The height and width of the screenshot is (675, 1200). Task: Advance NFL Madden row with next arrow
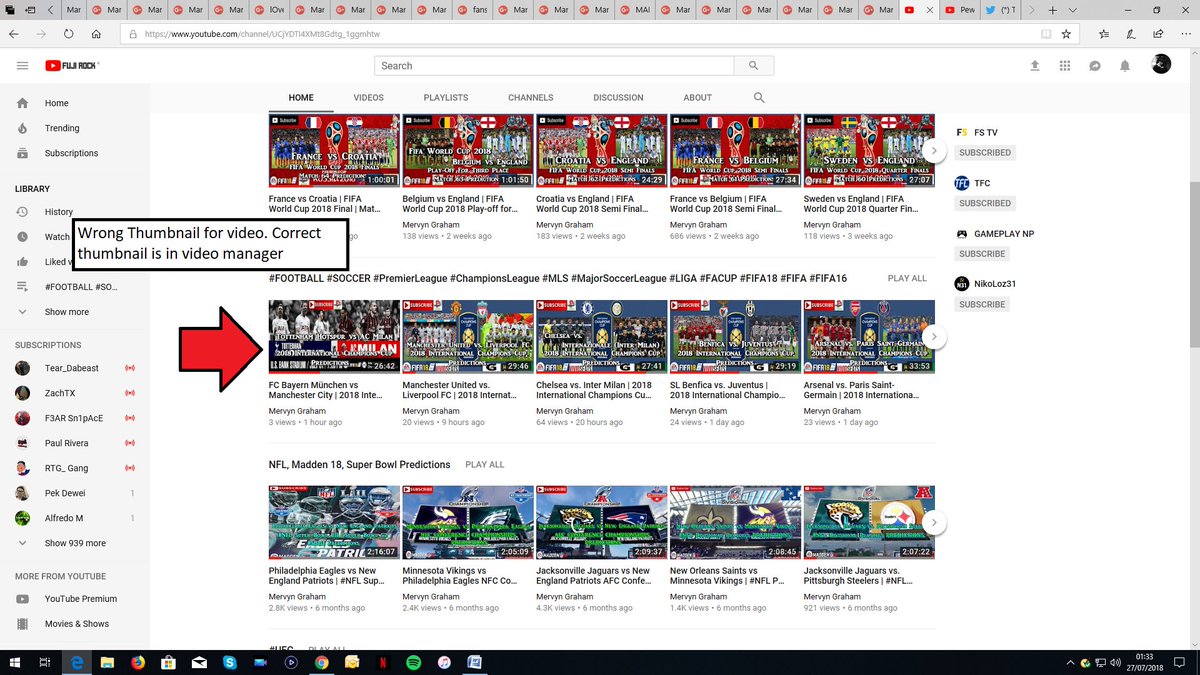933,522
